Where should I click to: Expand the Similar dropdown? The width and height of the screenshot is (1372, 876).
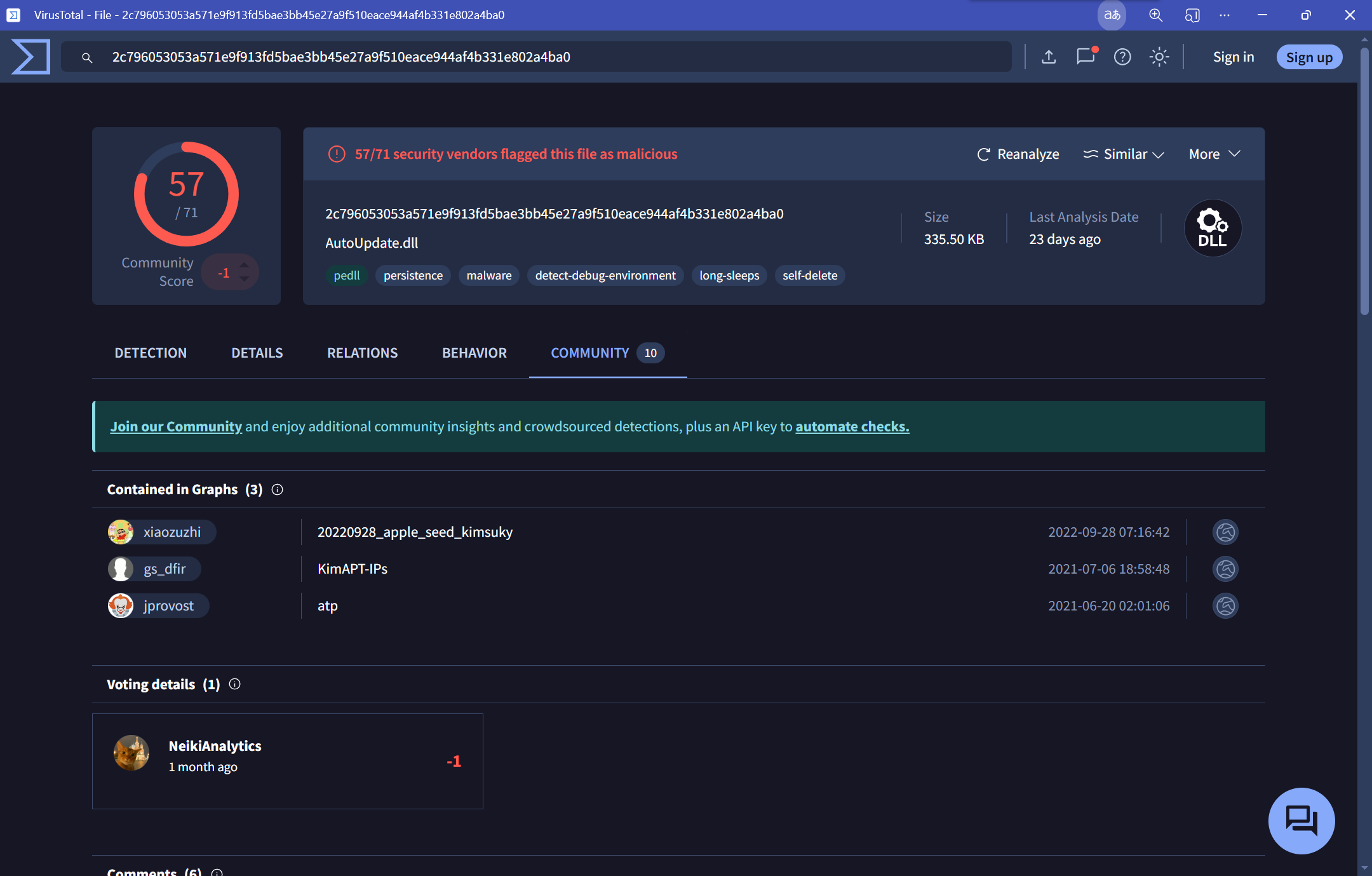[x=1124, y=154]
